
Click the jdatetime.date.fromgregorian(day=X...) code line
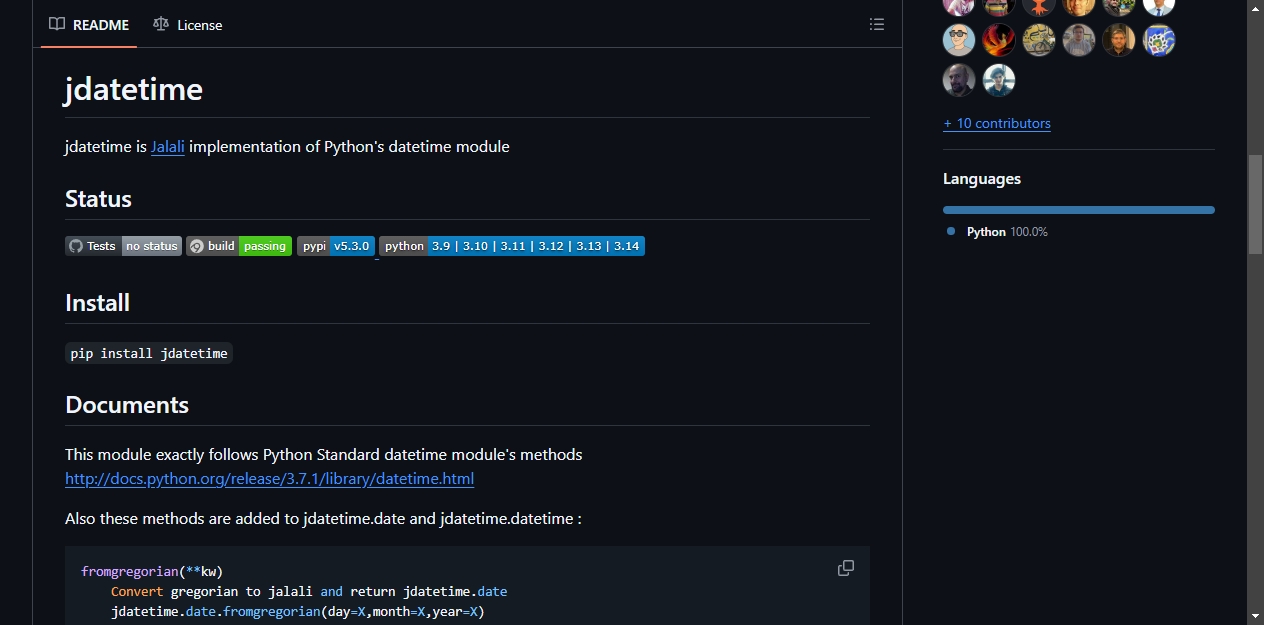pos(297,612)
